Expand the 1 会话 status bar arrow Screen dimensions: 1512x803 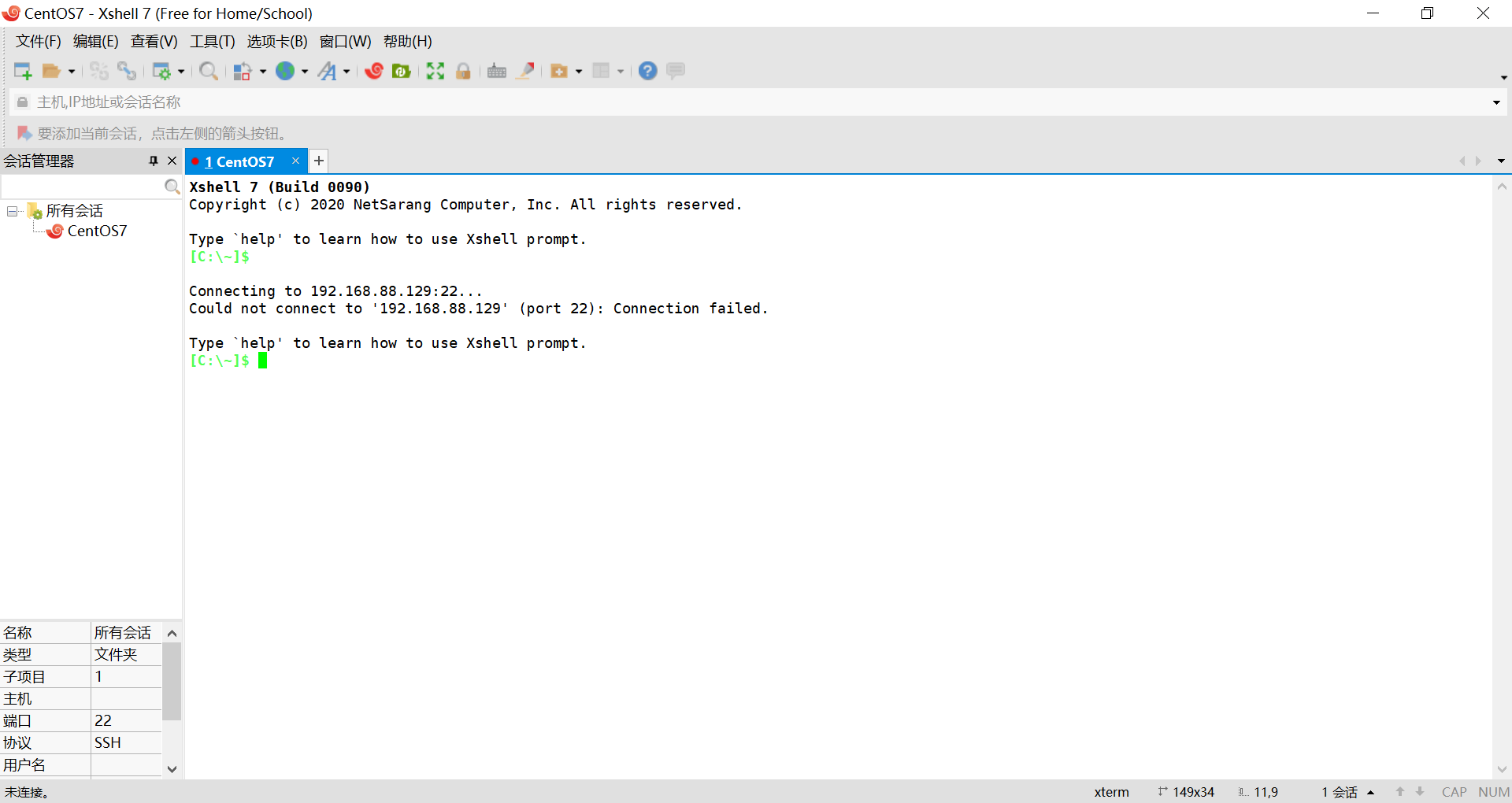[1370, 792]
